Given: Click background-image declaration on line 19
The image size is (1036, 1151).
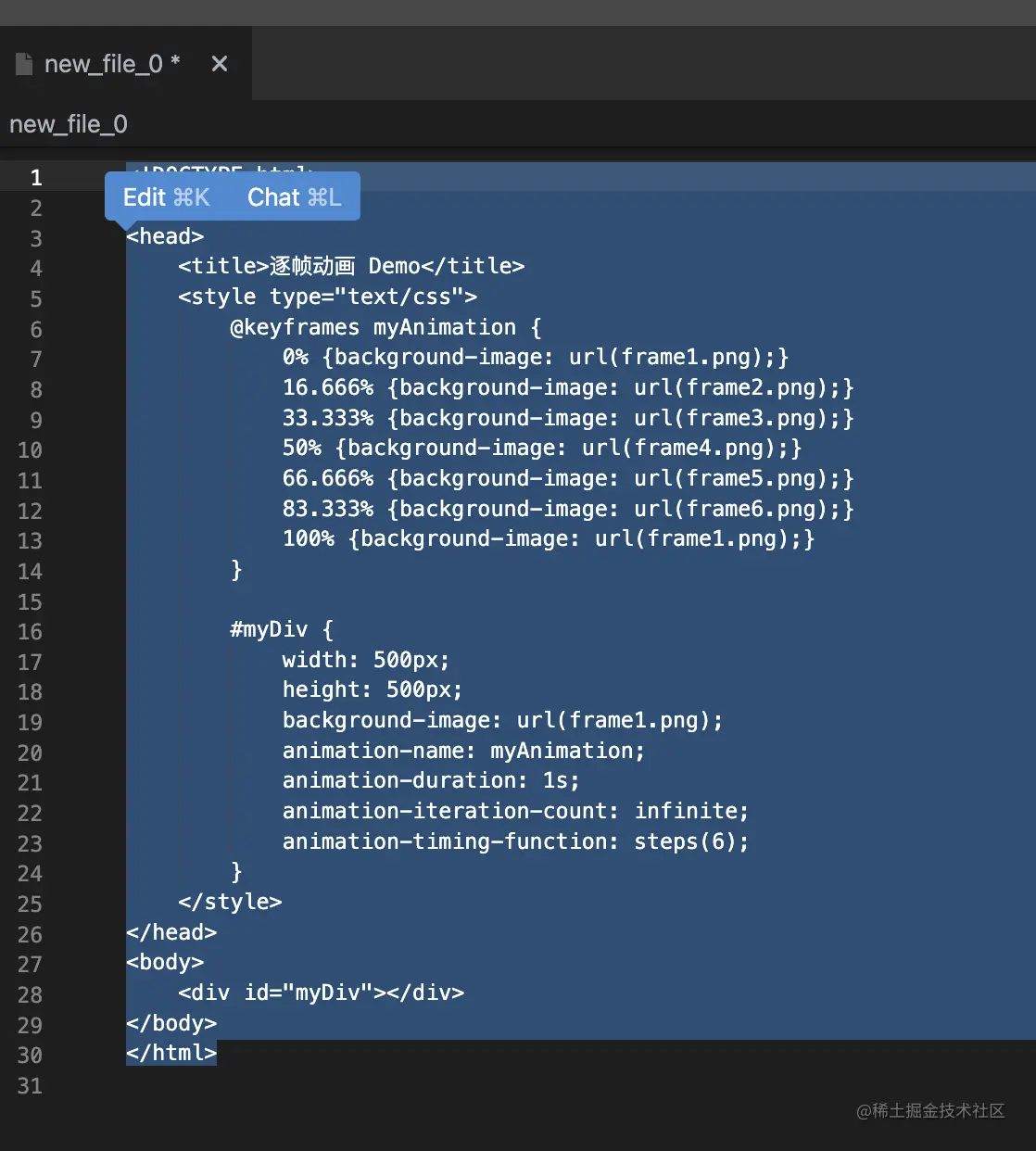Looking at the screenshot, I should [502, 720].
